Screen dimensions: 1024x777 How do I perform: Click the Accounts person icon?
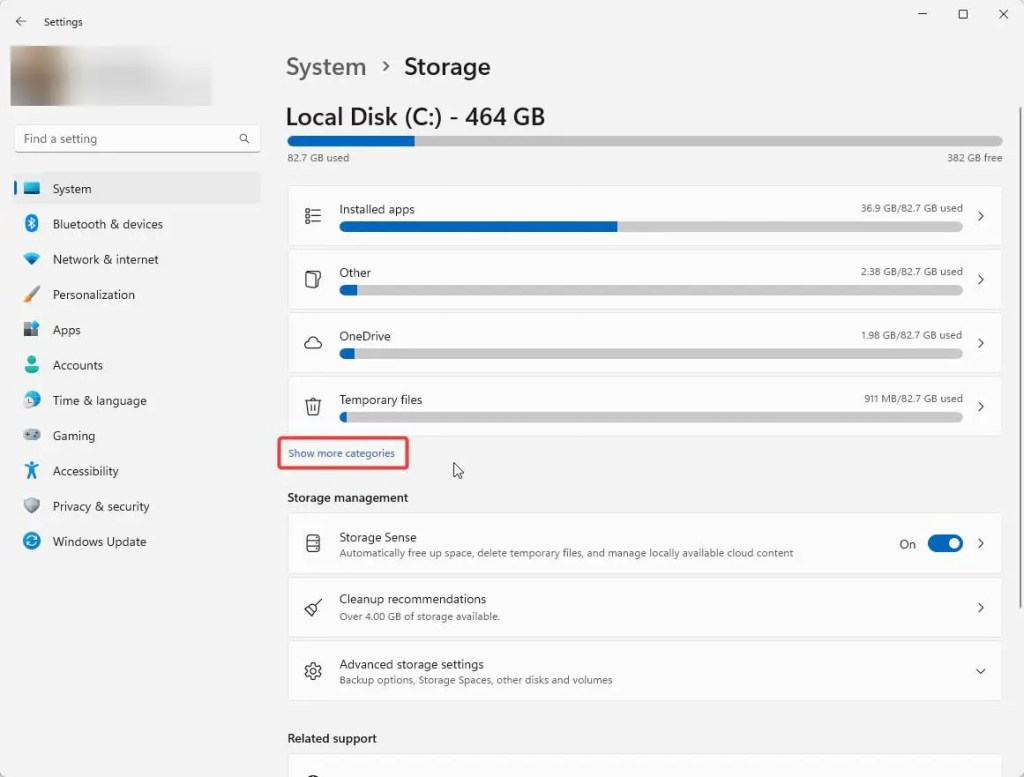click(31, 364)
